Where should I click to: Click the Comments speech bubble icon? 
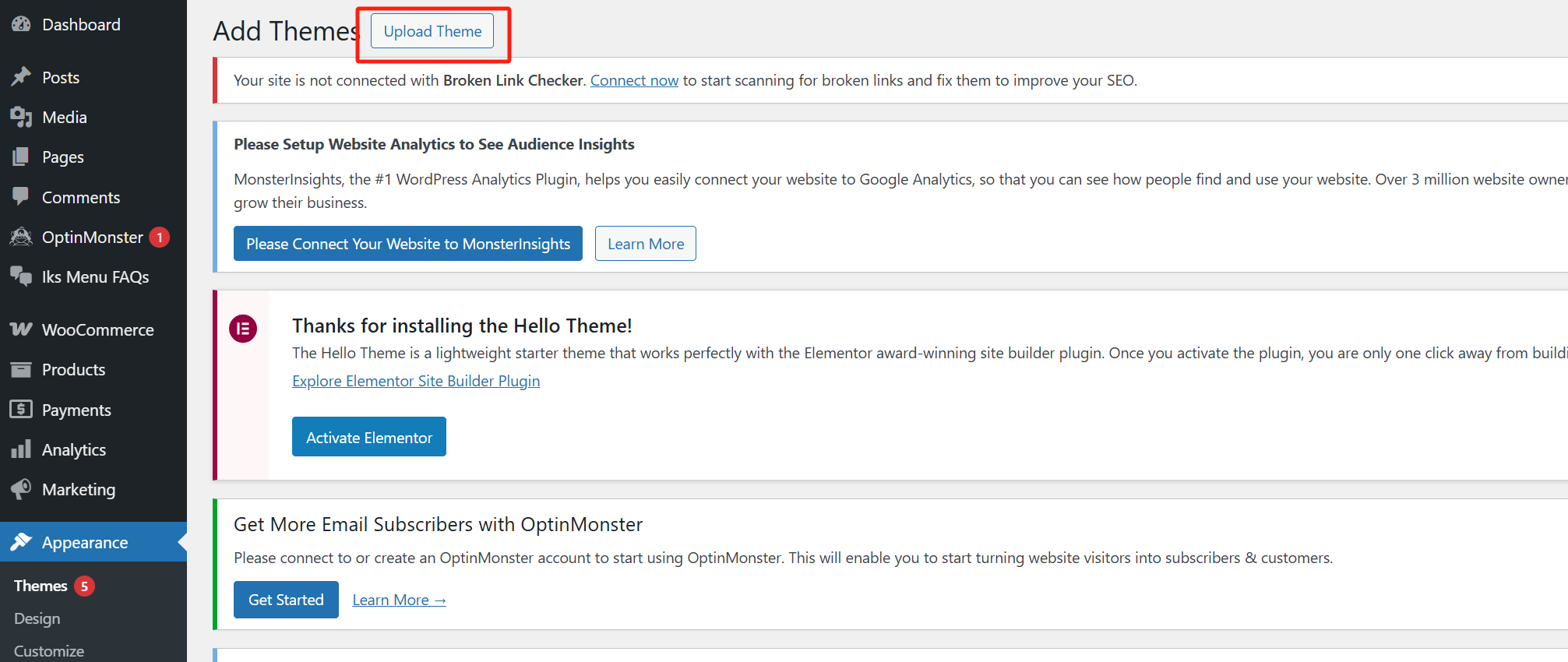tap(21, 196)
